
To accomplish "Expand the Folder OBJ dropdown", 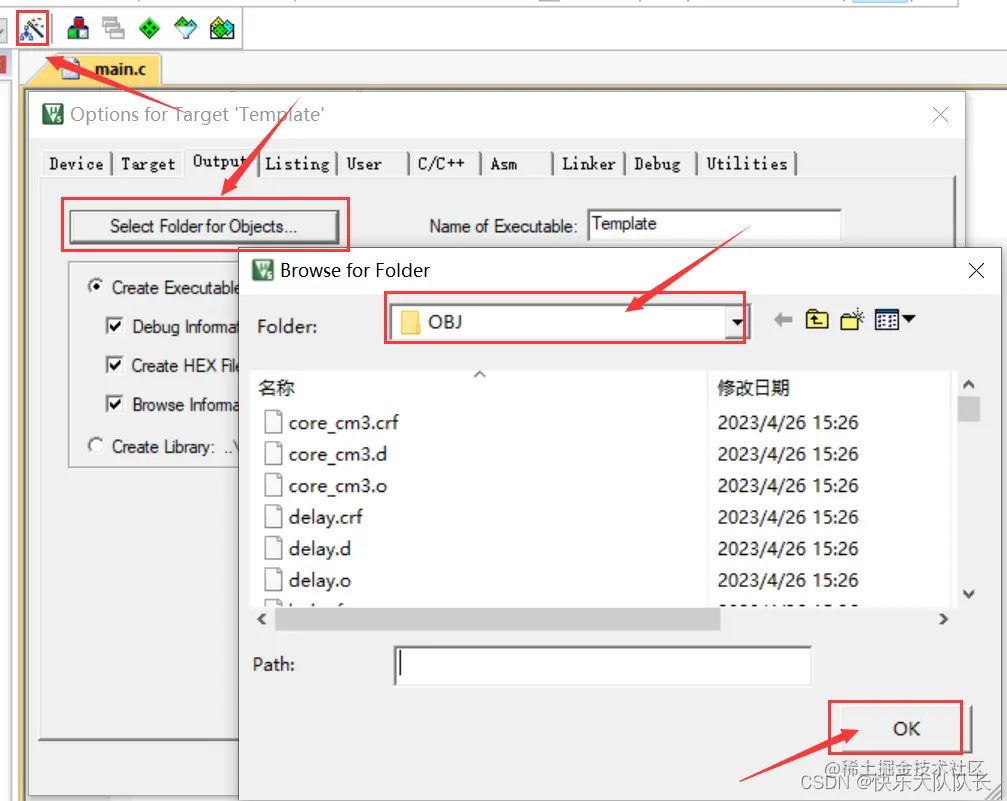I will coord(737,322).
